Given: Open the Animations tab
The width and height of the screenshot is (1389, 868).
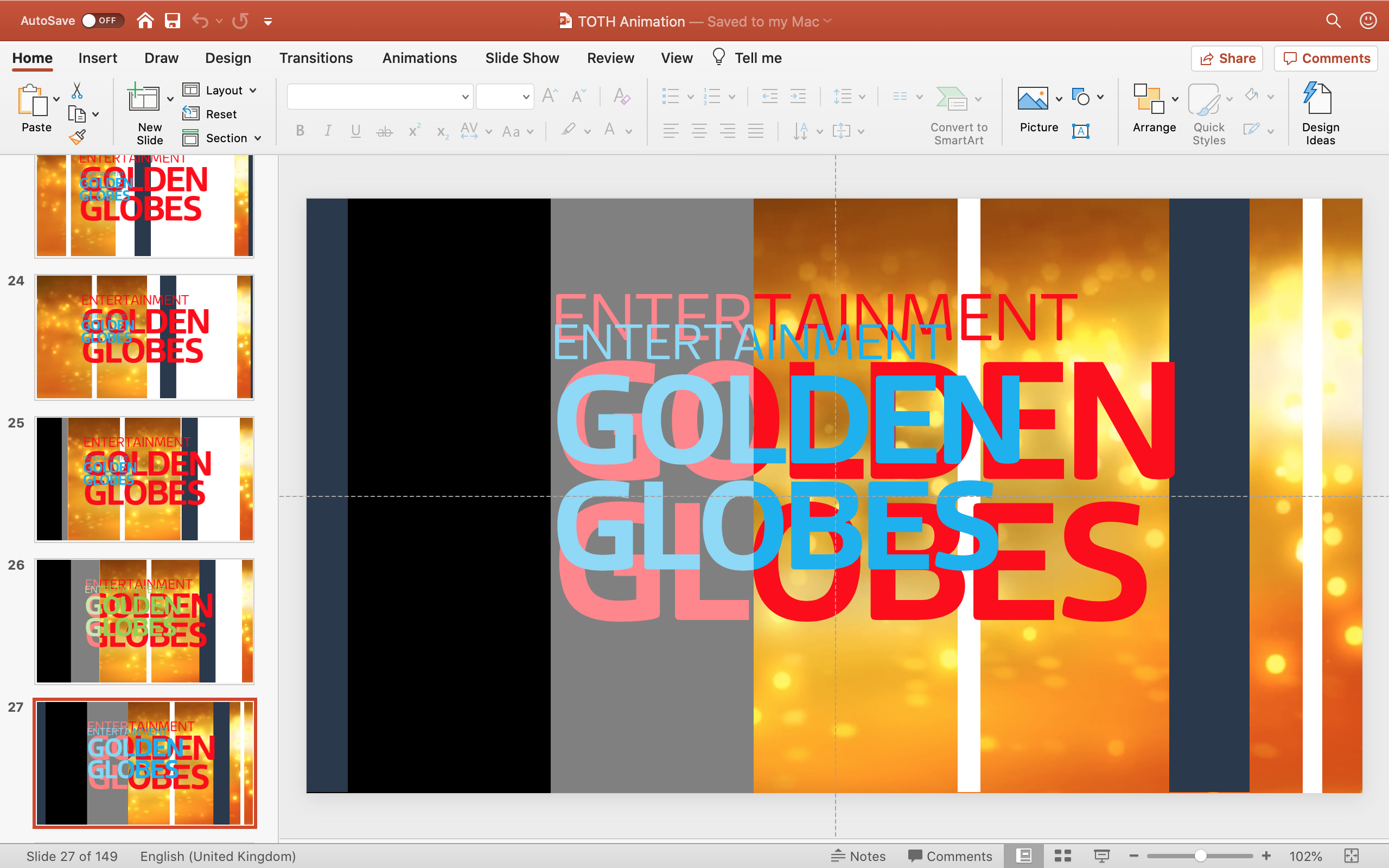Looking at the screenshot, I should coord(419,58).
